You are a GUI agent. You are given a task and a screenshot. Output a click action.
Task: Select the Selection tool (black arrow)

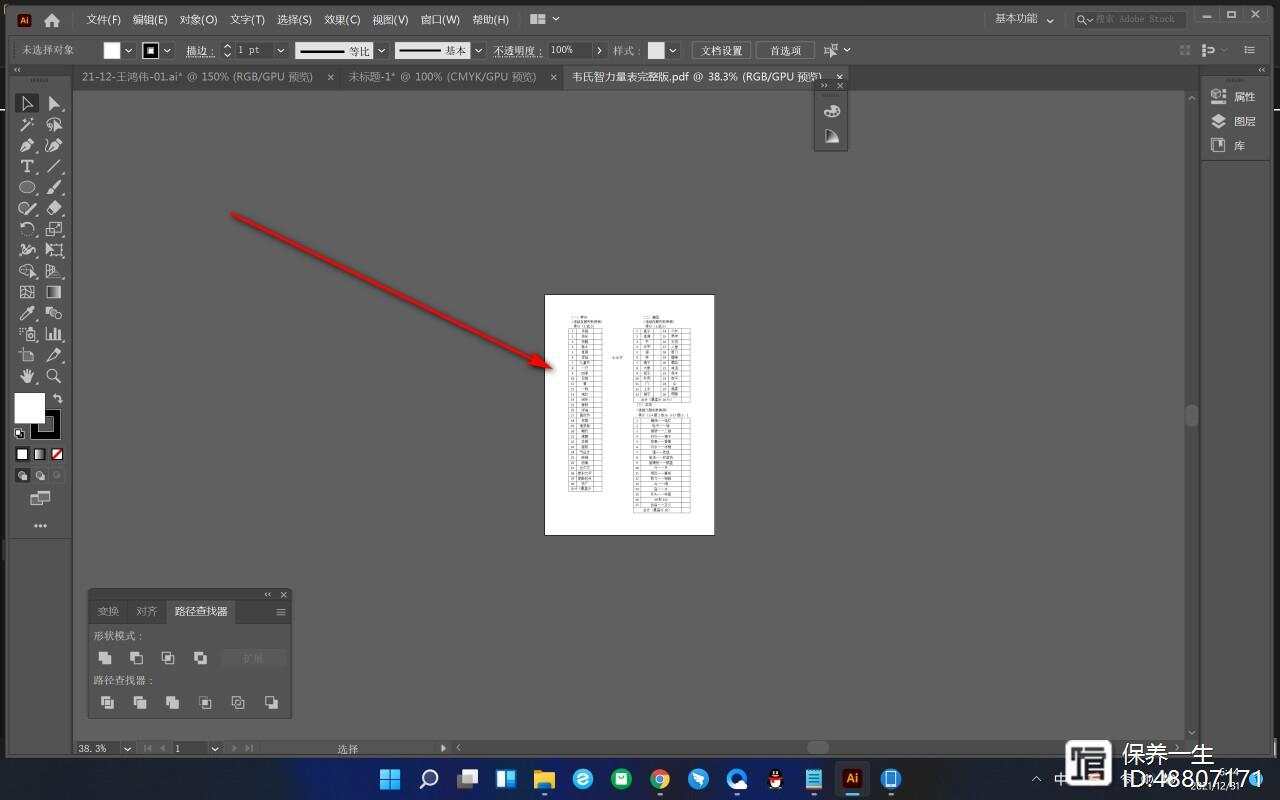click(x=27, y=104)
